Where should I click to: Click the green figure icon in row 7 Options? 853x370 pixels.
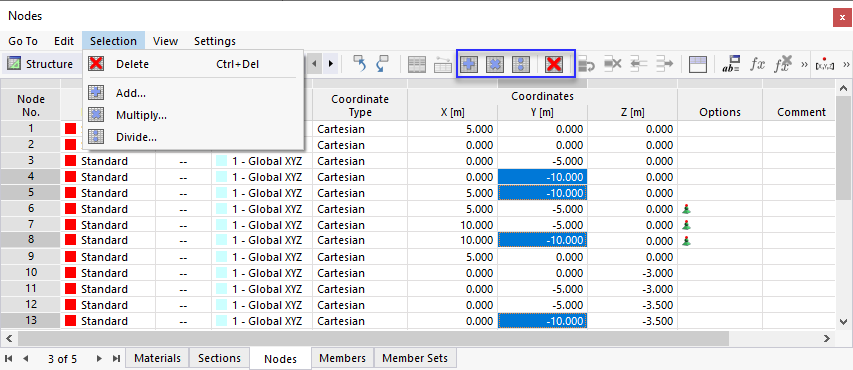click(x=686, y=225)
